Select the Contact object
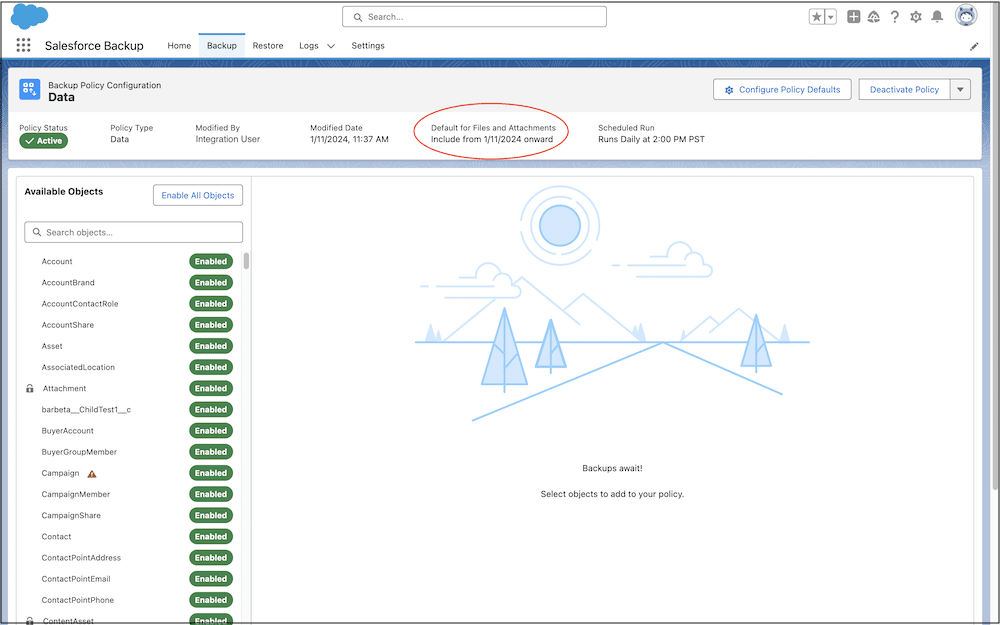Image resolution: width=1000 pixels, height=625 pixels. 56,536
